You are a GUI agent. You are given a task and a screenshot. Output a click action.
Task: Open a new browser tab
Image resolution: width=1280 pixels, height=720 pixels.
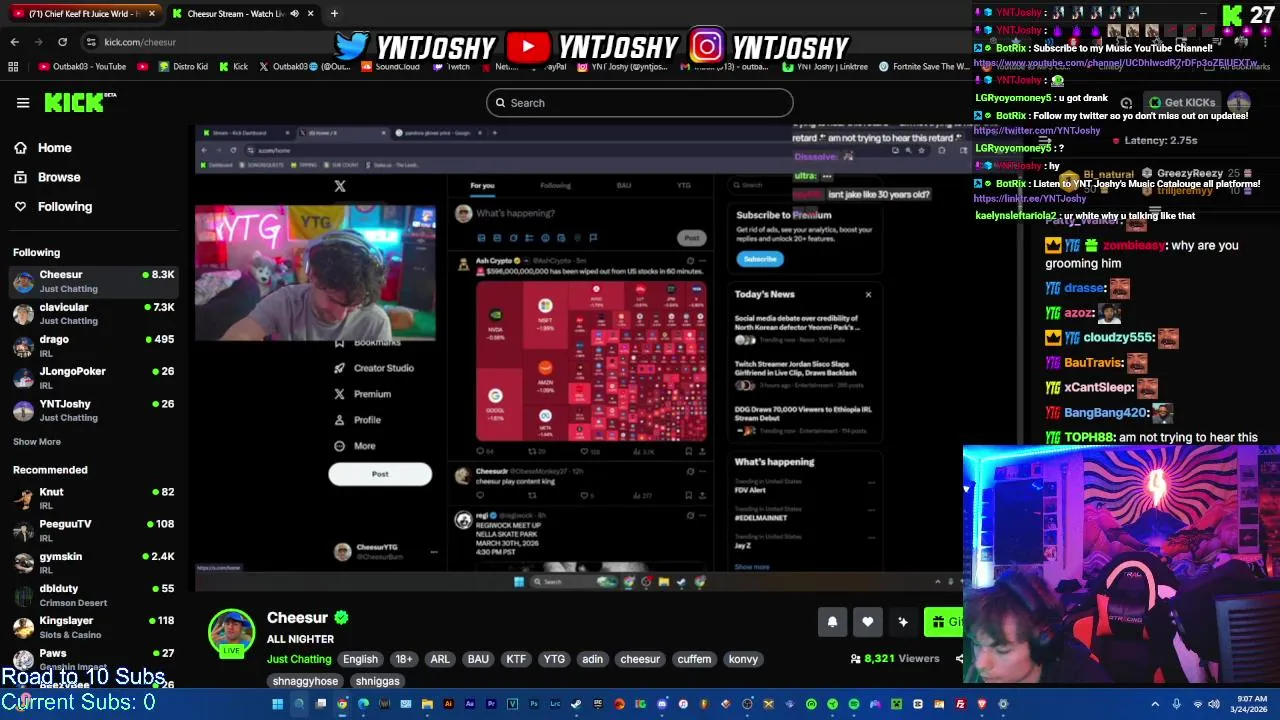(334, 14)
